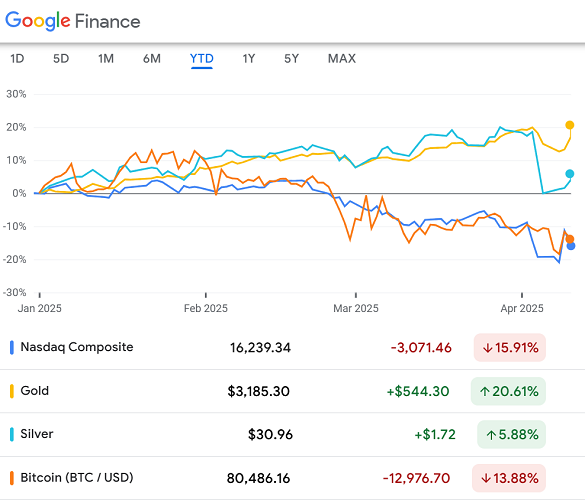This screenshot has width=585, height=503.
Task: Select the MAX time range tab
Action: (x=342, y=59)
